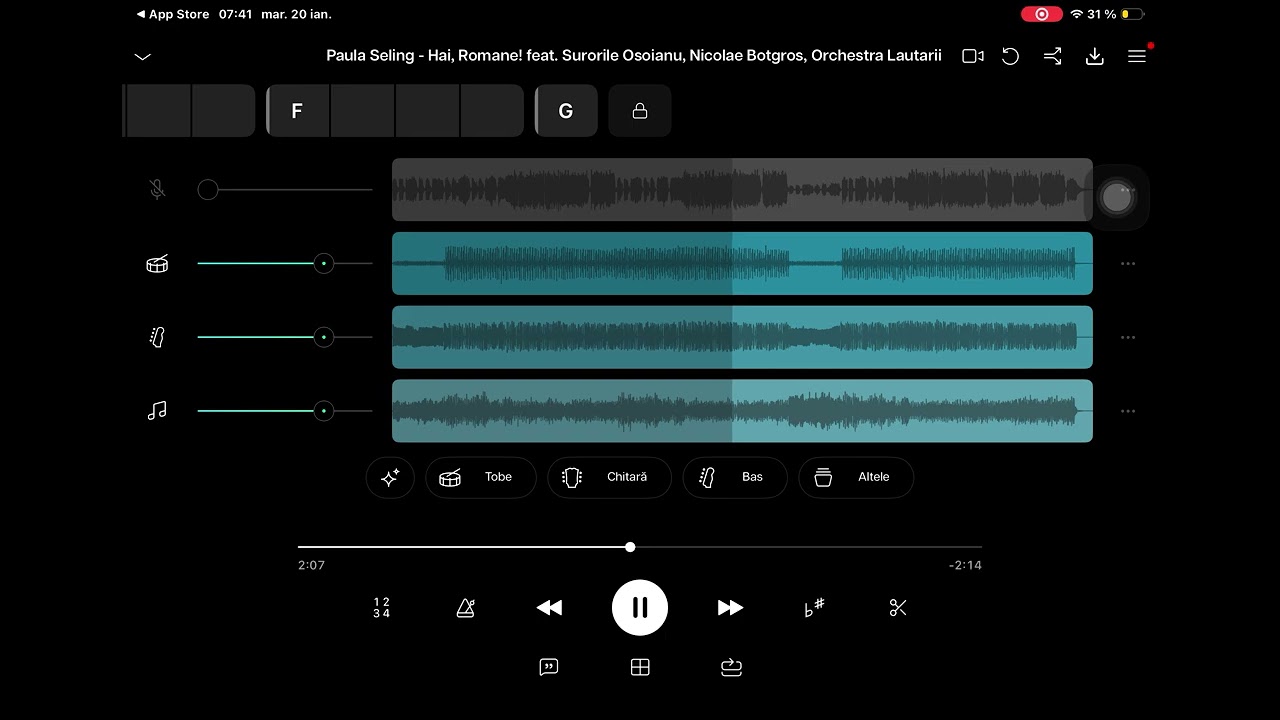The height and width of the screenshot is (720, 1280).
Task: Seek within the music note track waveform
Action: tap(742, 411)
